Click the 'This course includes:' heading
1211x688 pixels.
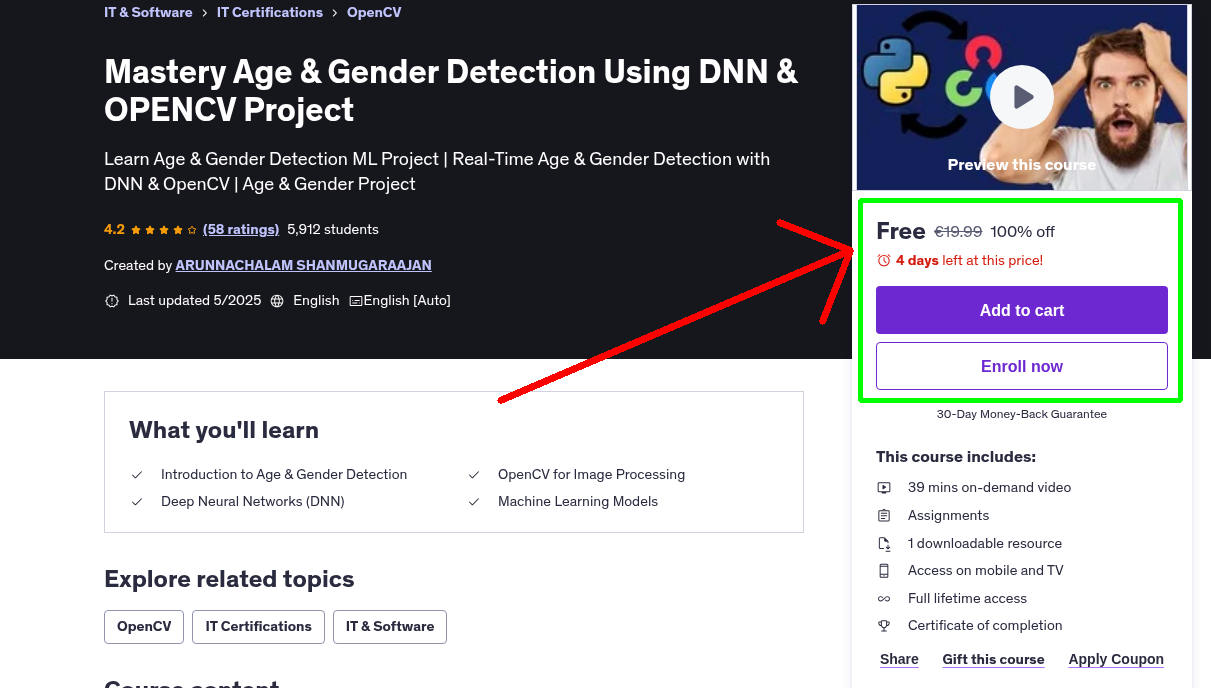click(x=956, y=457)
